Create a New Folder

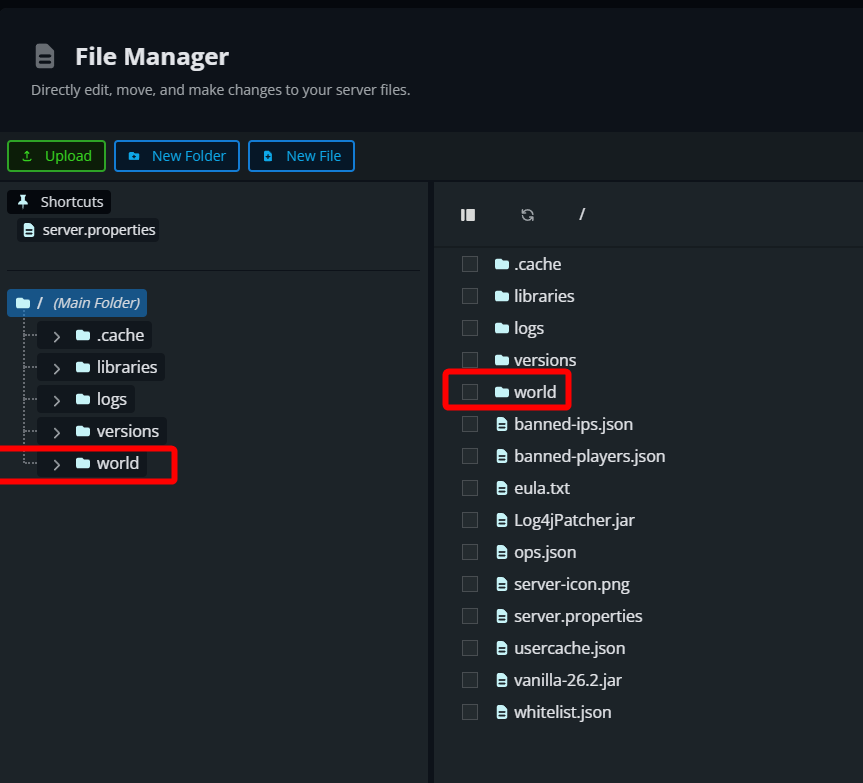pos(177,156)
